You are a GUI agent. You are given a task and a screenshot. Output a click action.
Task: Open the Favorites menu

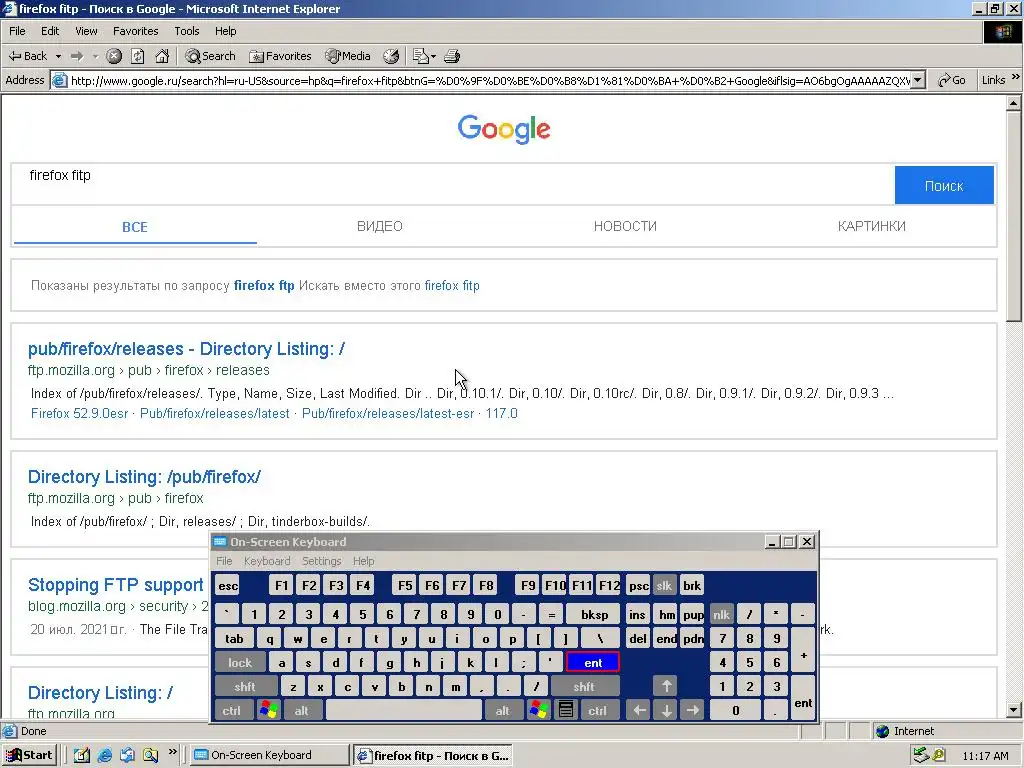pos(135,31)
